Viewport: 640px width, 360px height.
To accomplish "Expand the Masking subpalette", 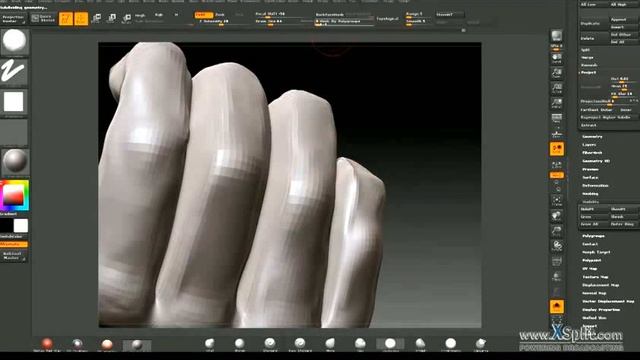I will coord(590,193).
